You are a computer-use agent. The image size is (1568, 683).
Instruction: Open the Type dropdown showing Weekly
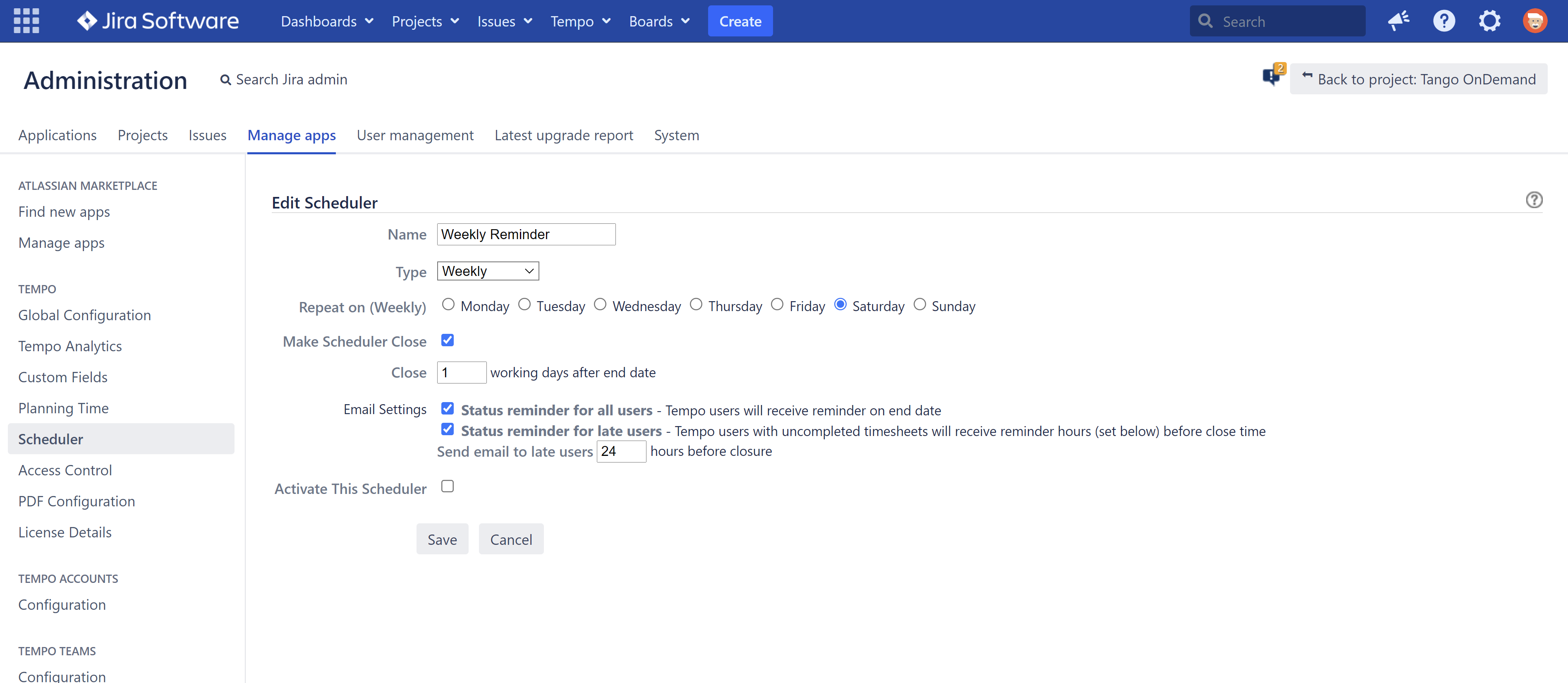(x=487, y=271)
